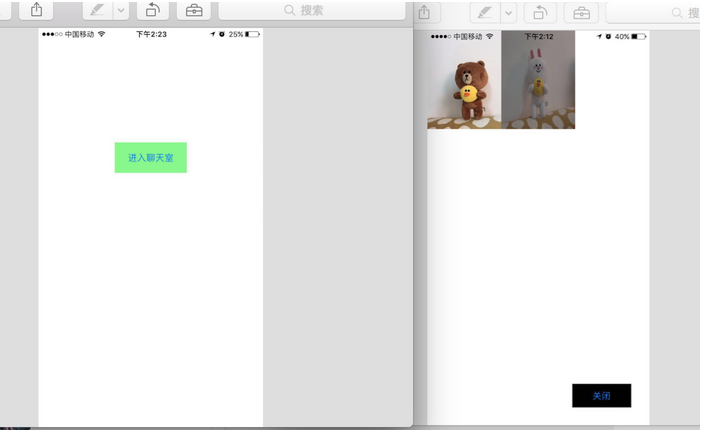Viewport: 701px width, 430px height.
Task: Click Rotate icon in left window toolbar
Action: pos(153,10)
